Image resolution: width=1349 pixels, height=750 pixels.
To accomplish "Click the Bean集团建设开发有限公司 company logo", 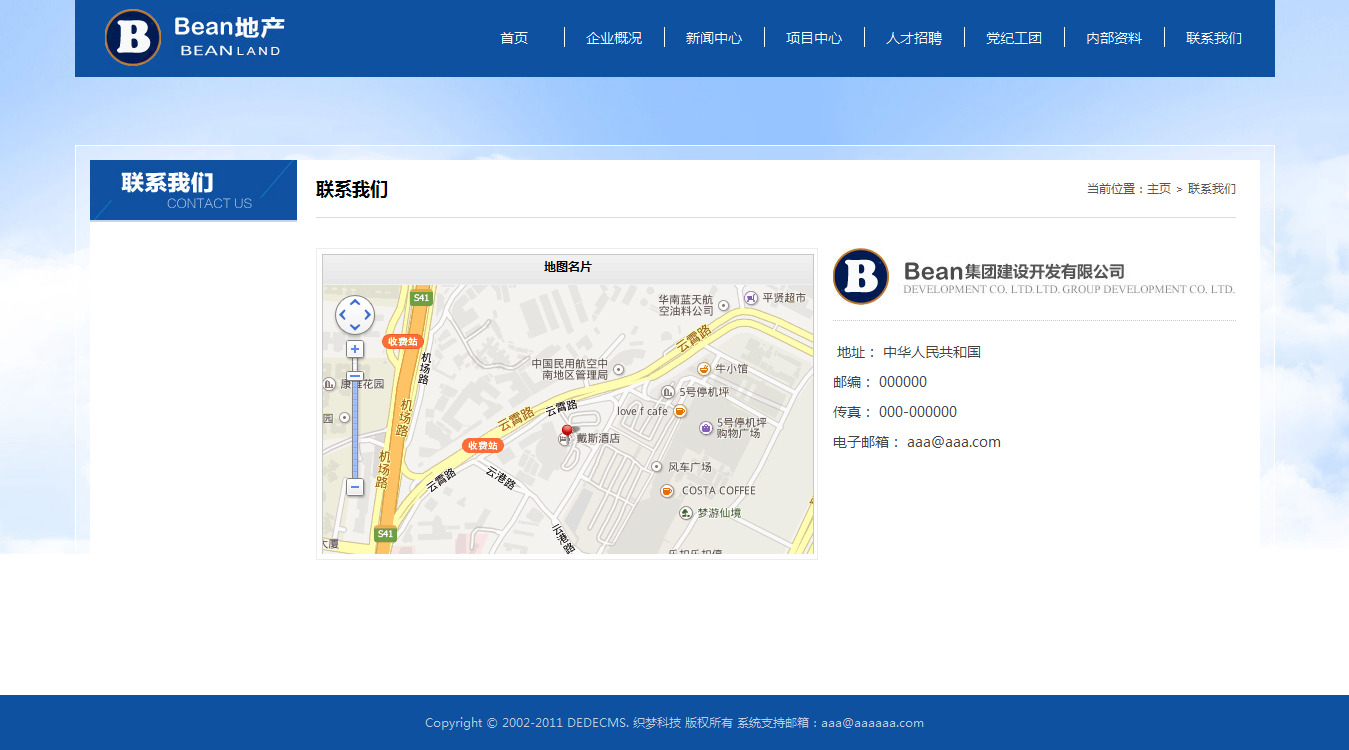I will (1034, 277).
